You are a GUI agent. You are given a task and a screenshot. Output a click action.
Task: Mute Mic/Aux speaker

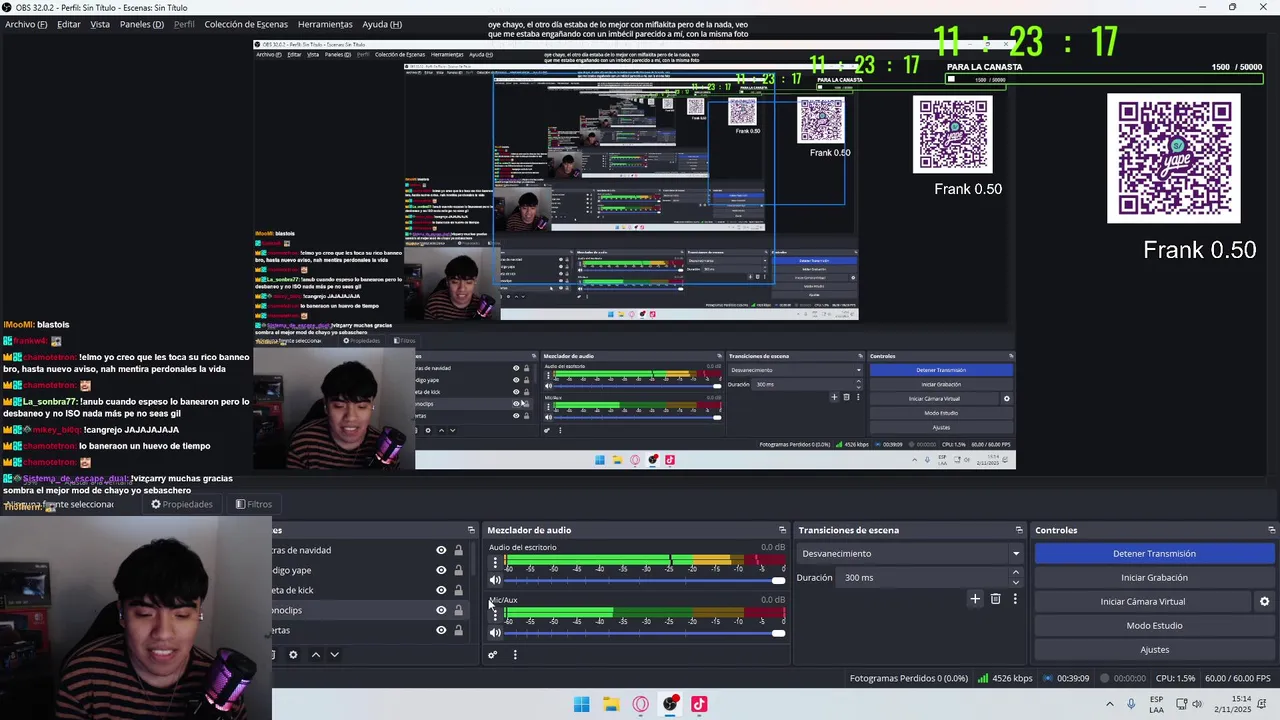(495, 633)
